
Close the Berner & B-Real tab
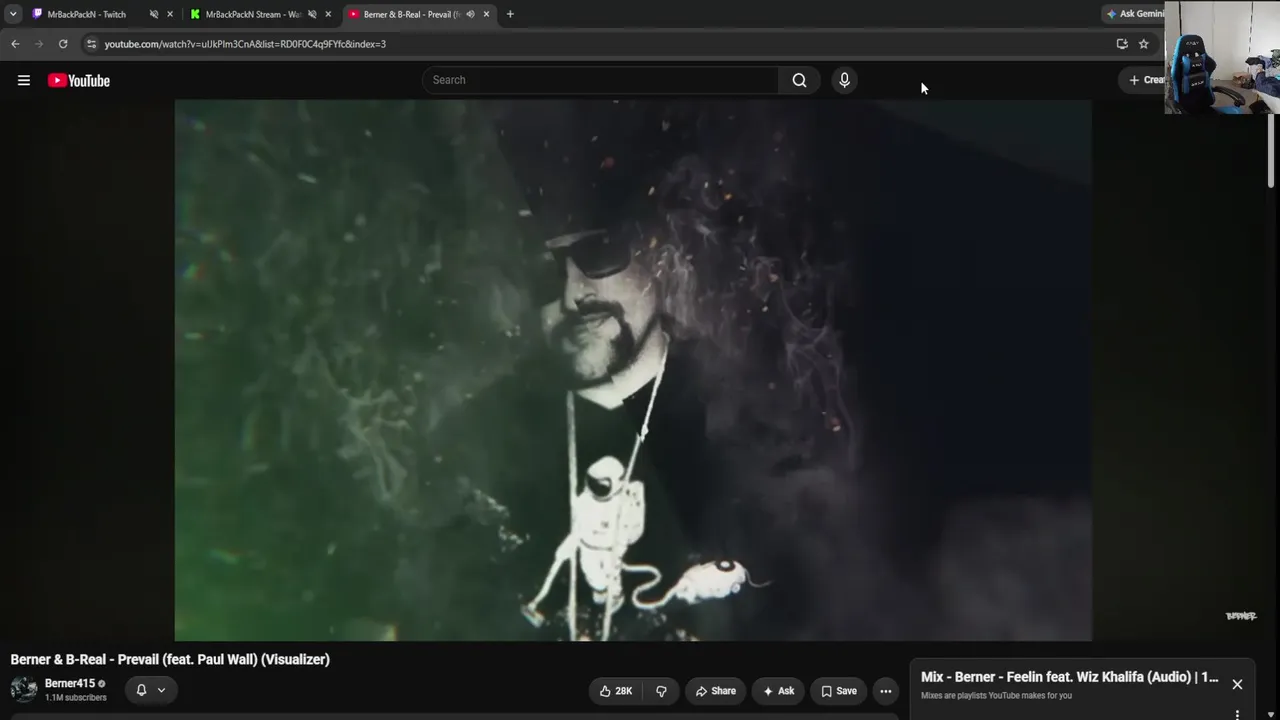pyautogui.click(x=486, y=14)
